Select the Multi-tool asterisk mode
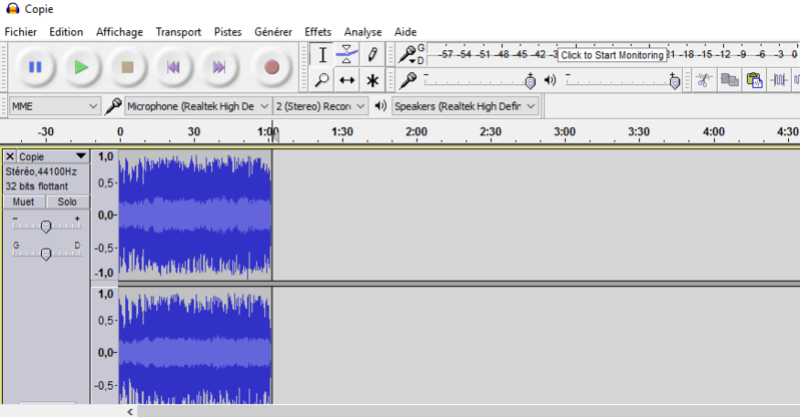This screenshot has height=417, width=800. (x=372, y=80)
